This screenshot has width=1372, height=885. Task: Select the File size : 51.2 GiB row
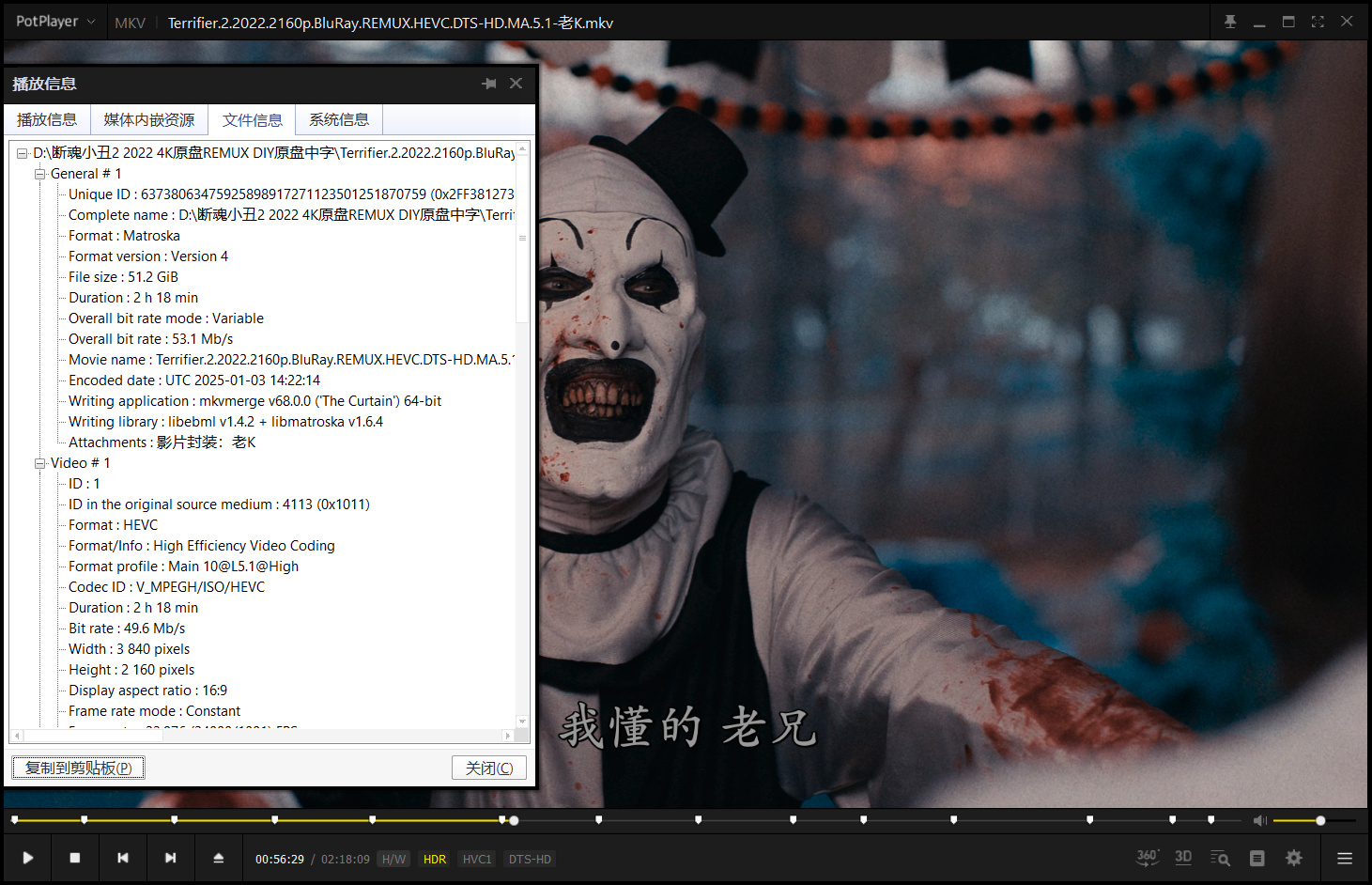[123, 277]
